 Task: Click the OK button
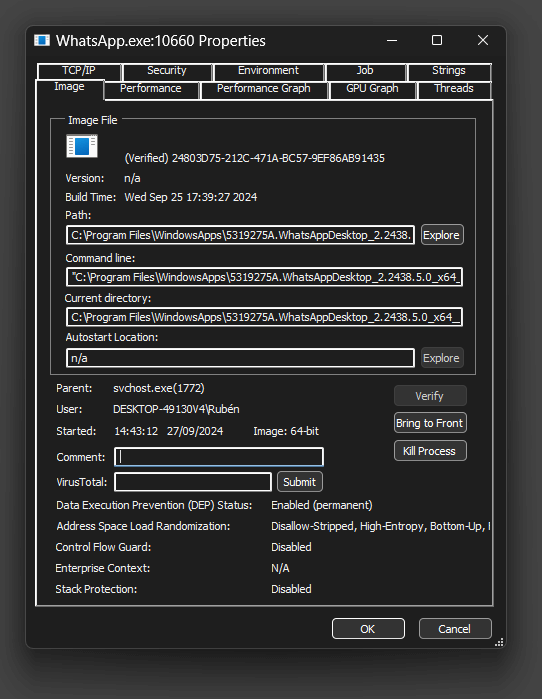[x=368, y=629]
